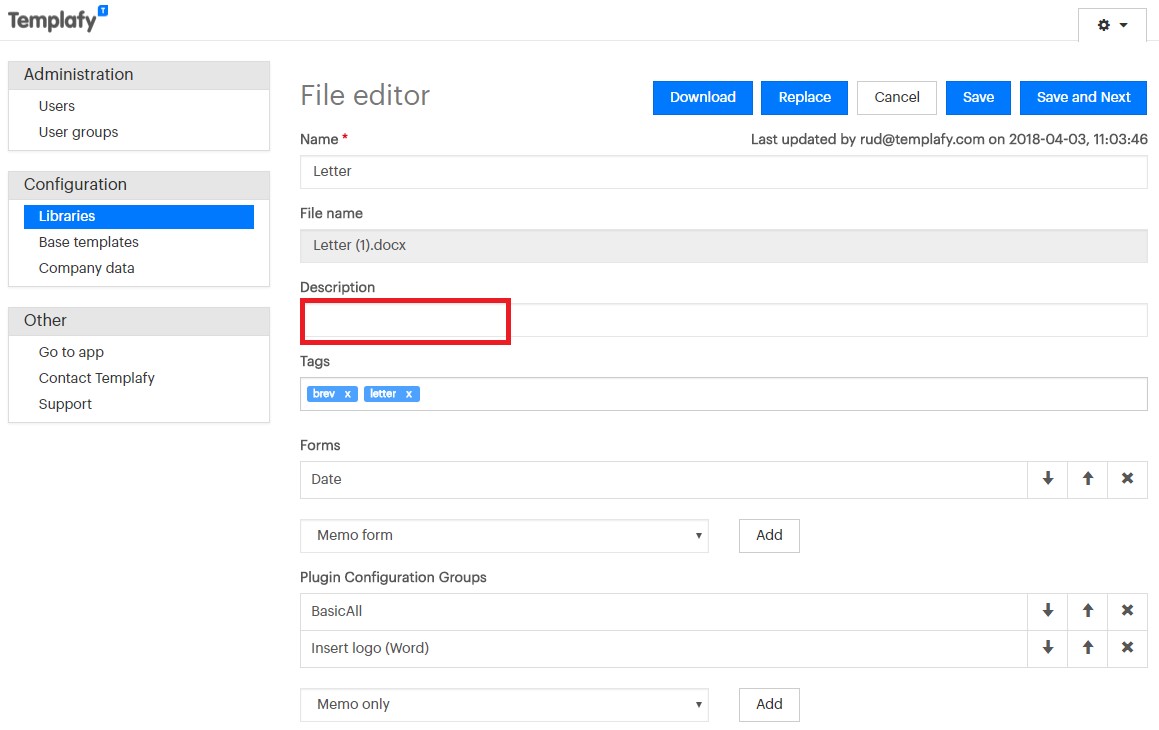
Task: Click the Other section header
Action: pyautogui.click(x=139, y=321)
